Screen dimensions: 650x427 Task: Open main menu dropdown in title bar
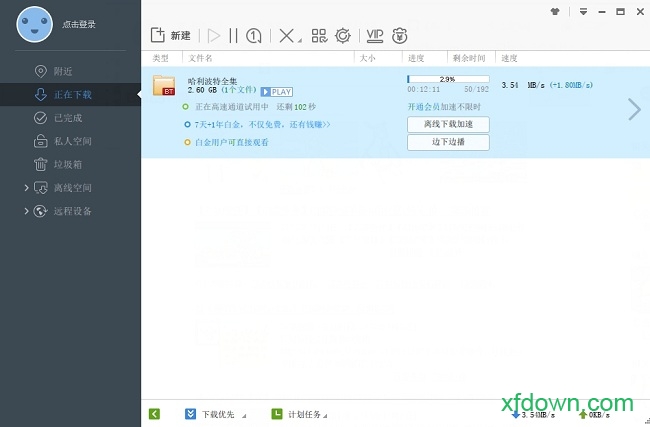[583, 12]
